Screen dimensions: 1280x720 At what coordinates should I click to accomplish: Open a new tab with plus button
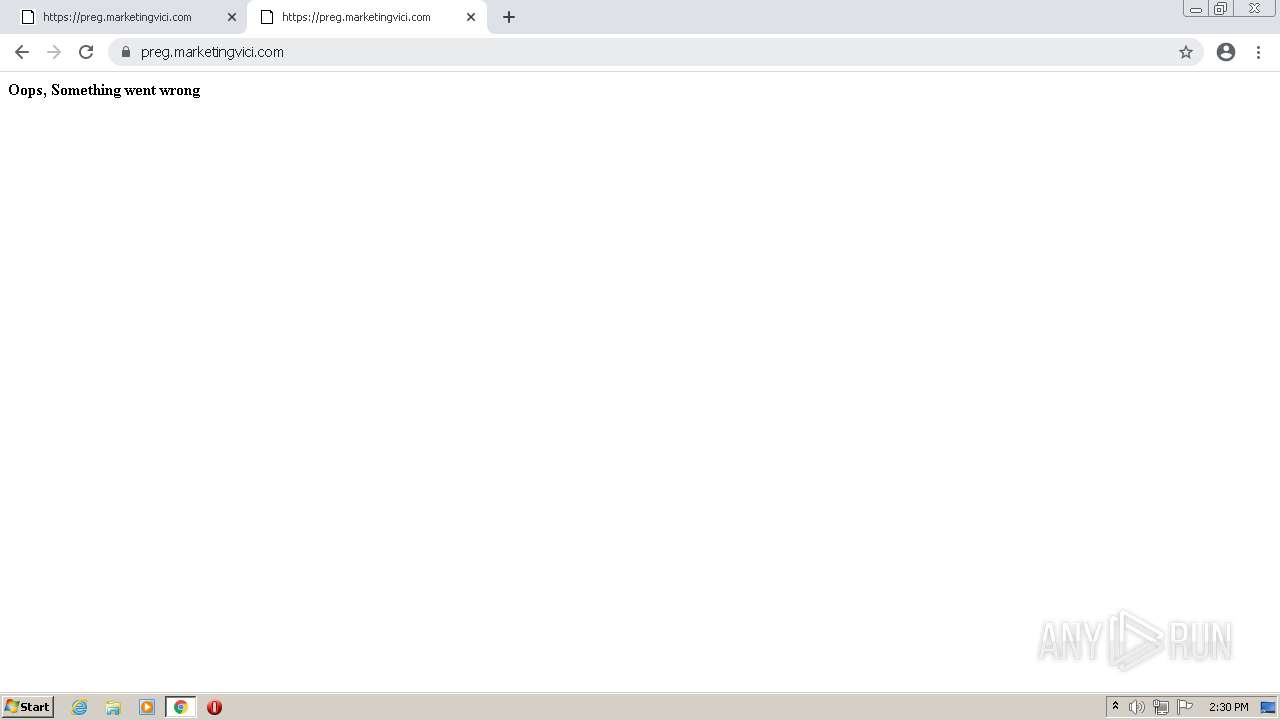[509, 17]
